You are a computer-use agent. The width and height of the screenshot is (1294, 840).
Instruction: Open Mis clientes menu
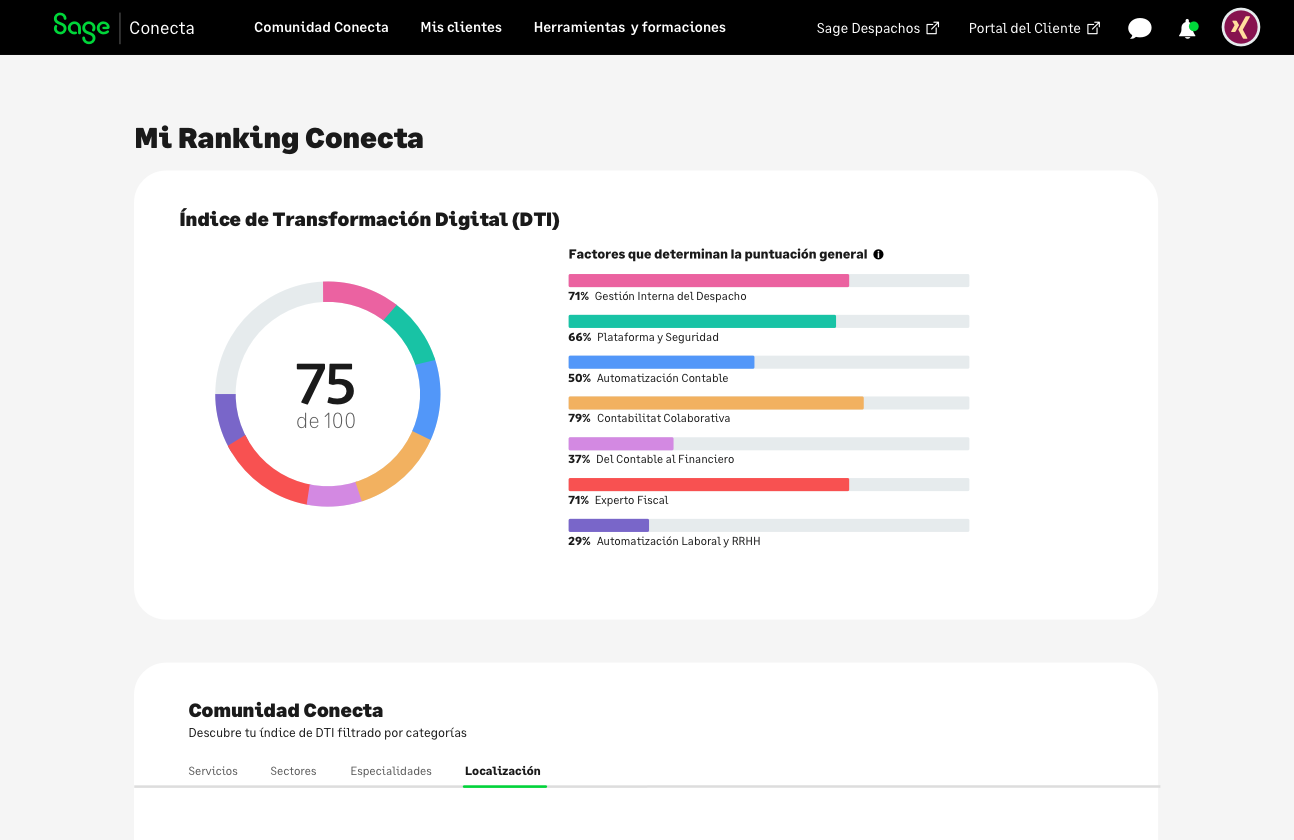461,28
